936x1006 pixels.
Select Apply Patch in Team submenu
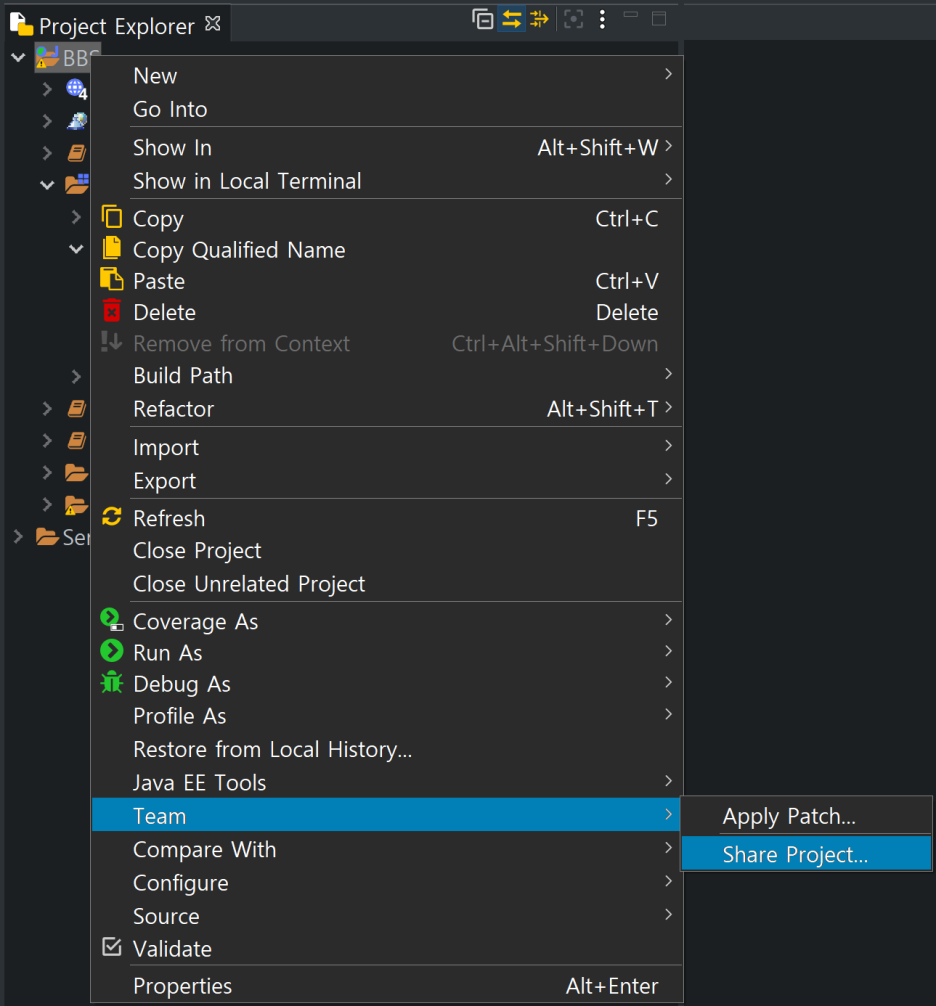(806, 816)
